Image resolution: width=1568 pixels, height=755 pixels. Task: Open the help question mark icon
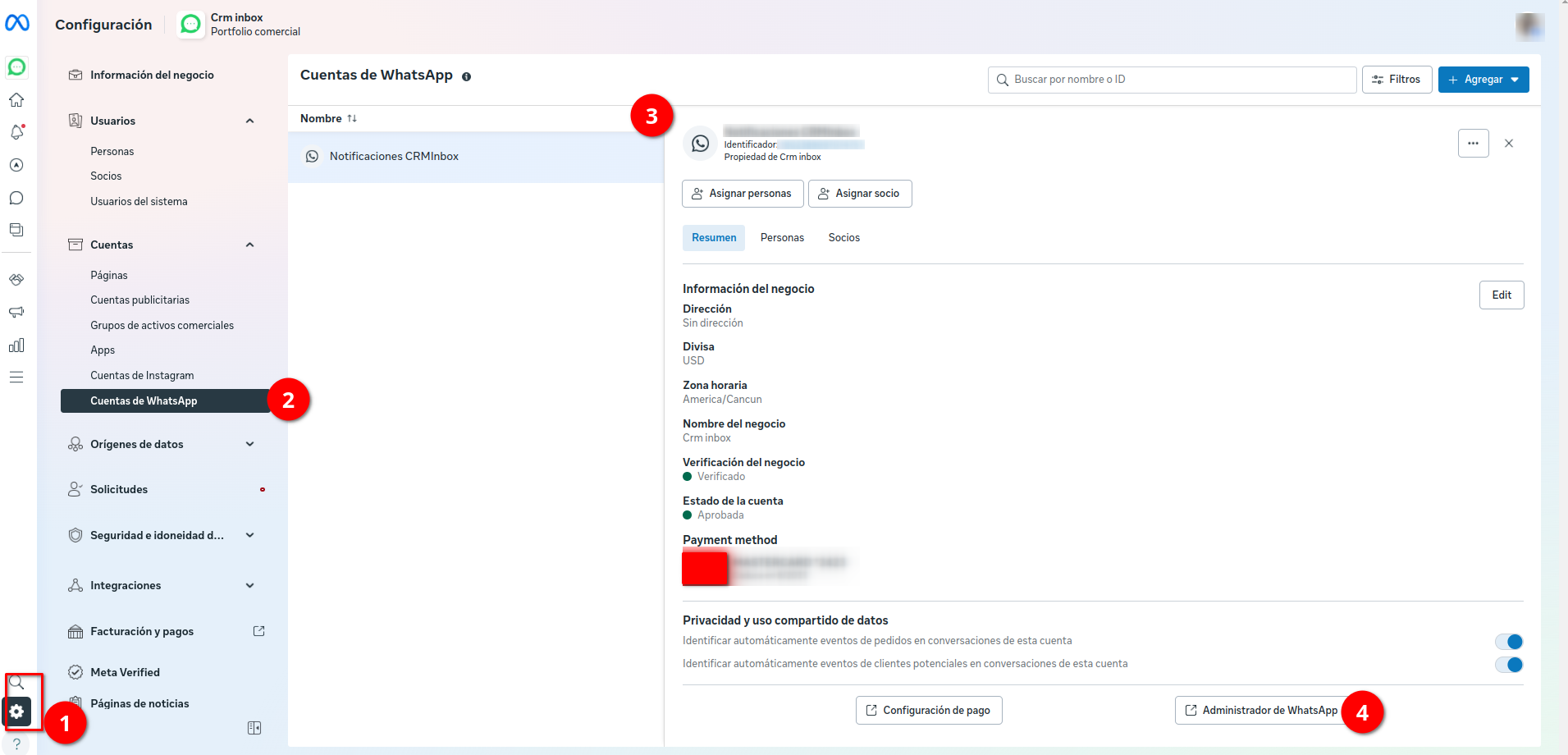16,744
